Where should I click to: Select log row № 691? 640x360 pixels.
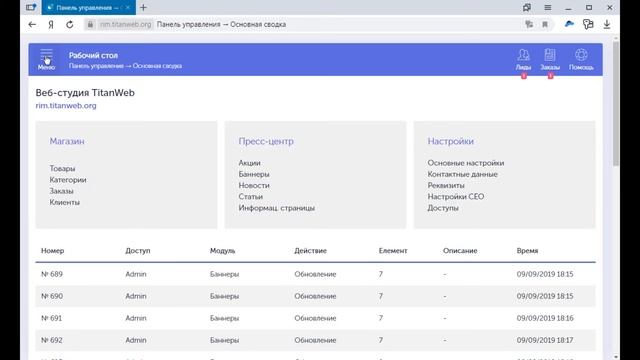(x=315, y=318)
